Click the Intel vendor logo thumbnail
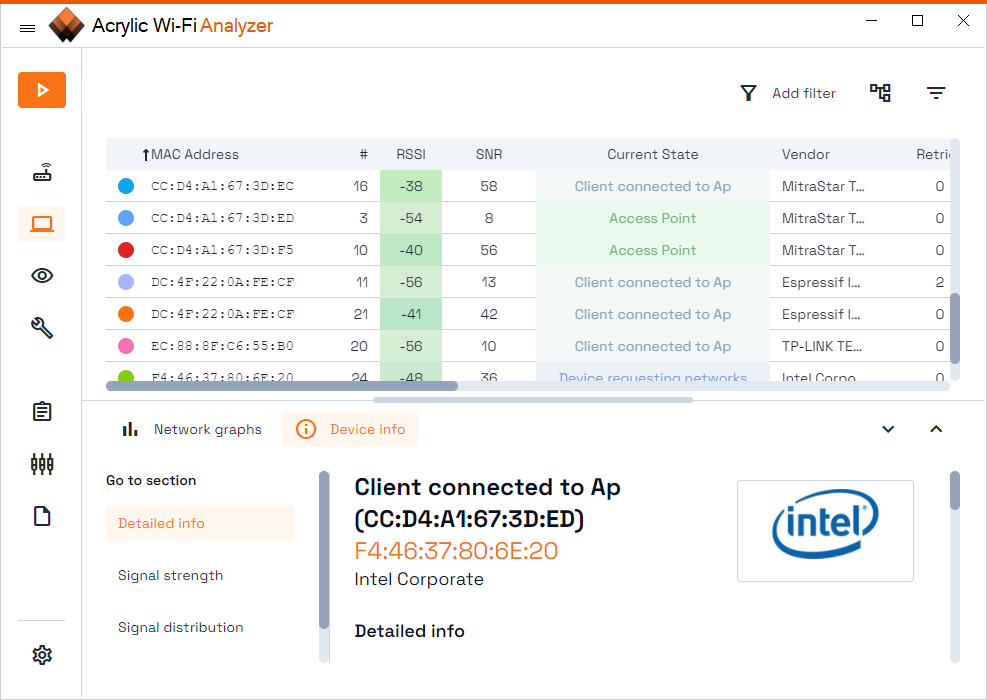This screenshot has height=700, width=987. [x=825, y=531]
